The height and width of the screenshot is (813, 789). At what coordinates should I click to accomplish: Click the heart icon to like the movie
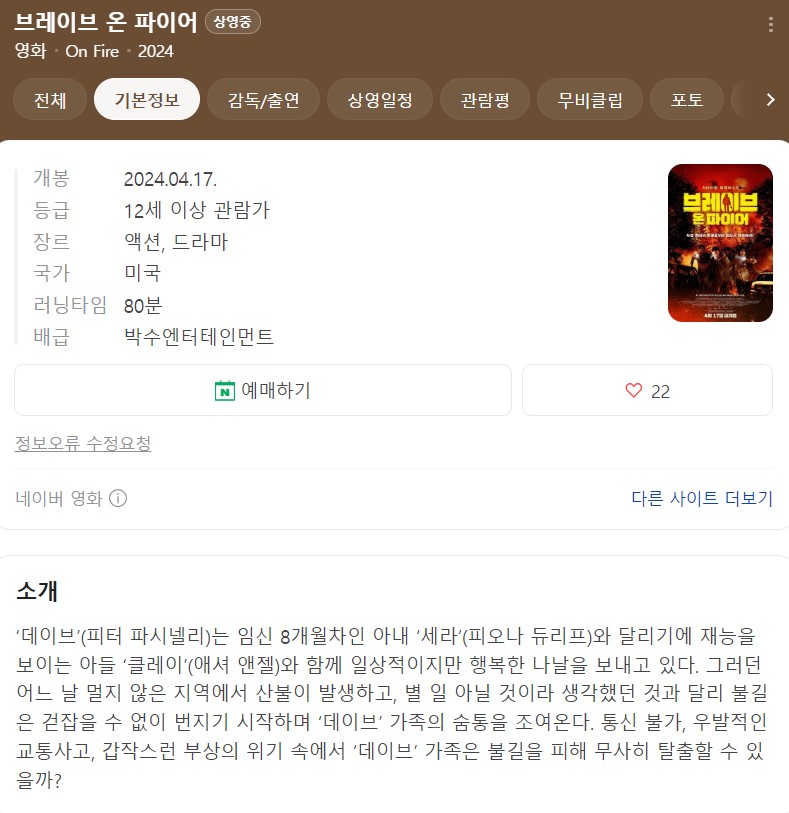point(633,390)
